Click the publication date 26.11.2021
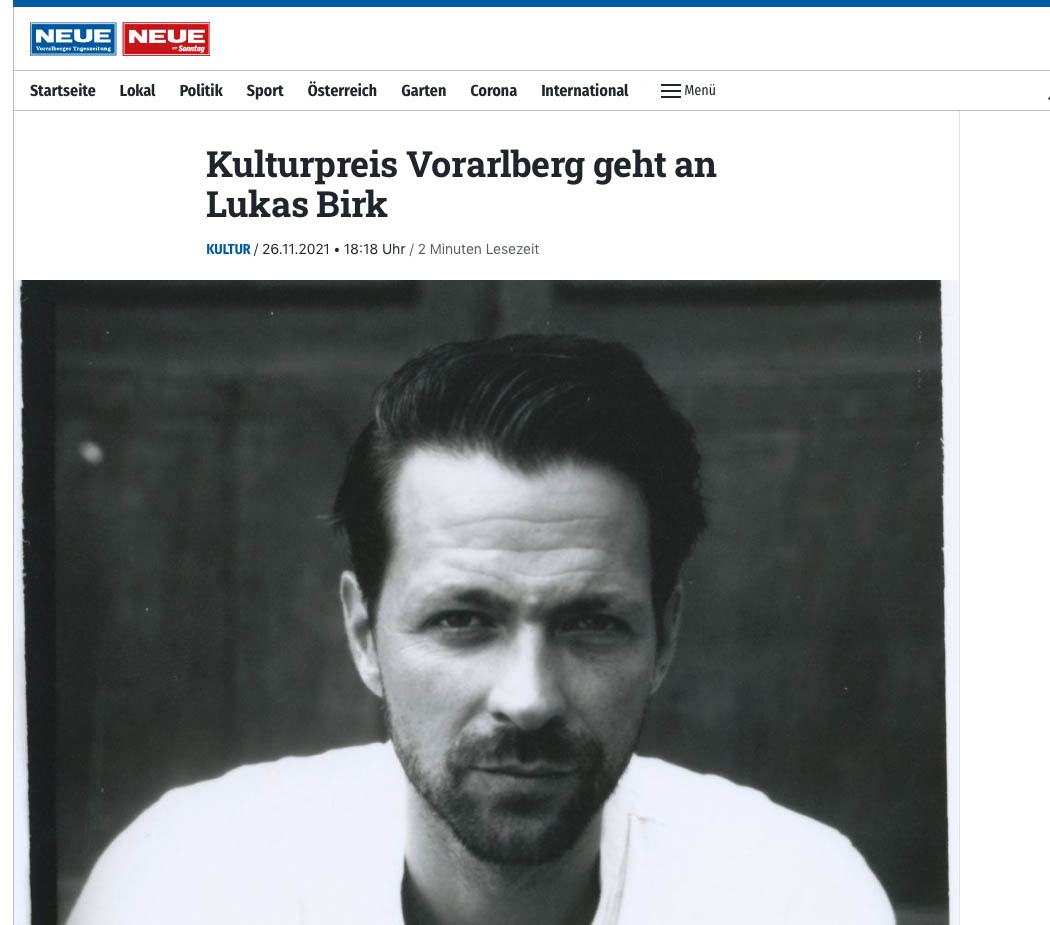The width and height of the screenshot is (1050, 925). tap(295, 249)
